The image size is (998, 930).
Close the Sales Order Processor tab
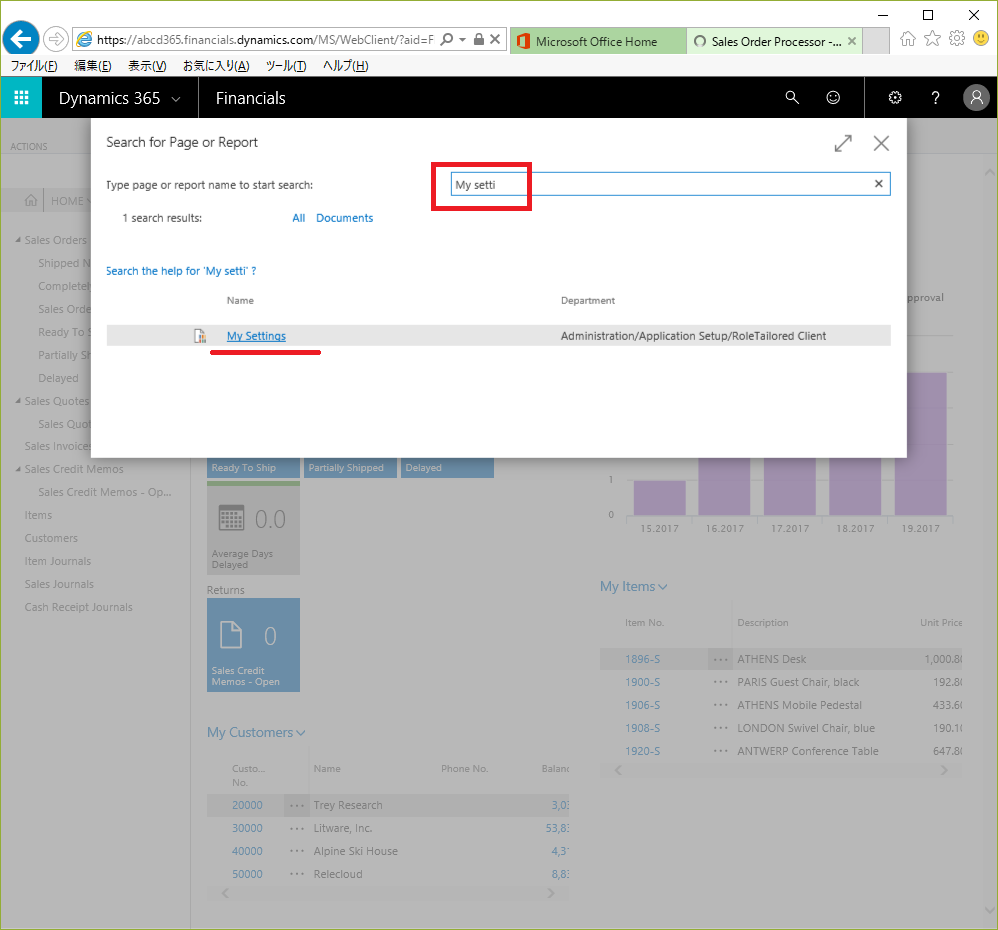pyautogui.click(x=852, y=41)
